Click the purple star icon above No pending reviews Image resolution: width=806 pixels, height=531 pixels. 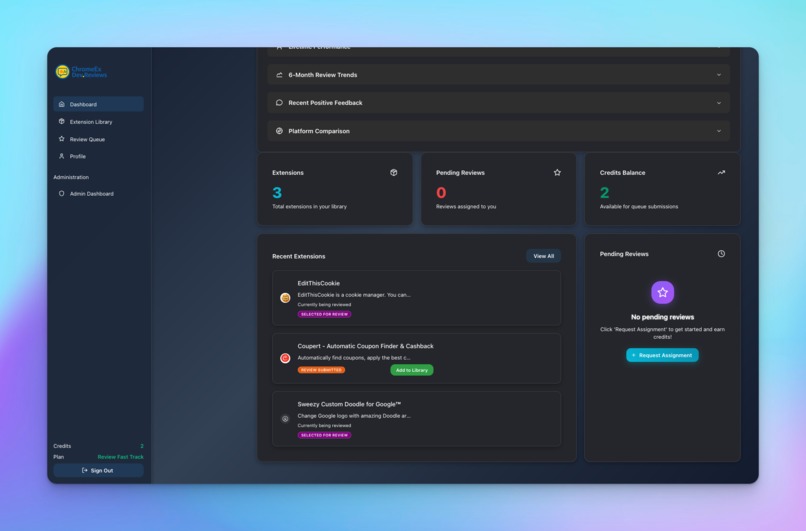click(663, 292)
